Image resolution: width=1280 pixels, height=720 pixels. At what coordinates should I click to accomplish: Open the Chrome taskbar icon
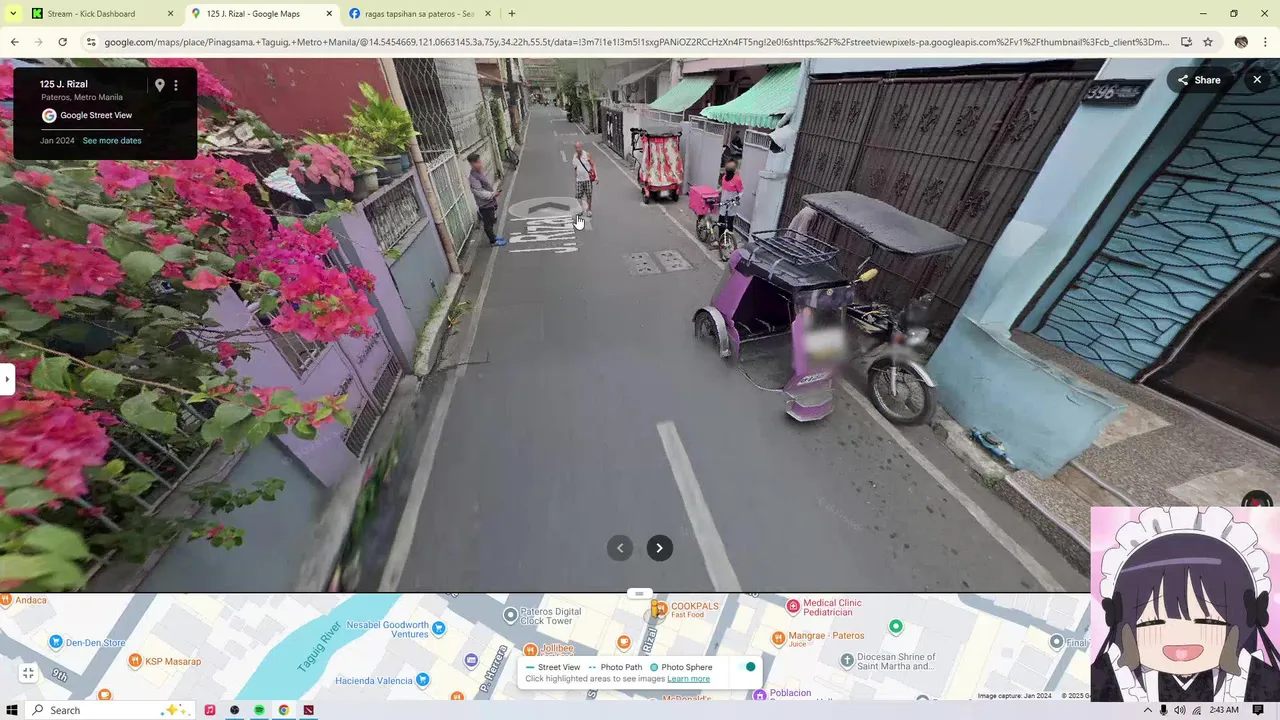tap(284, 710)
